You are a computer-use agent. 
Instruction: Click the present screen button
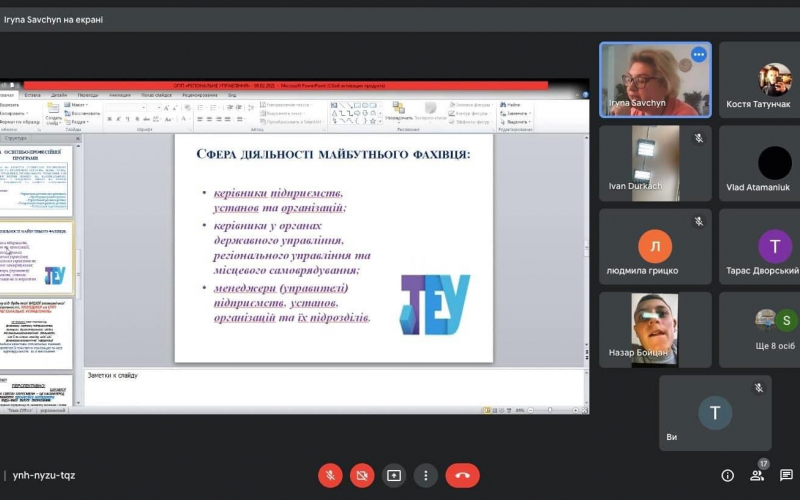[394, 476]
